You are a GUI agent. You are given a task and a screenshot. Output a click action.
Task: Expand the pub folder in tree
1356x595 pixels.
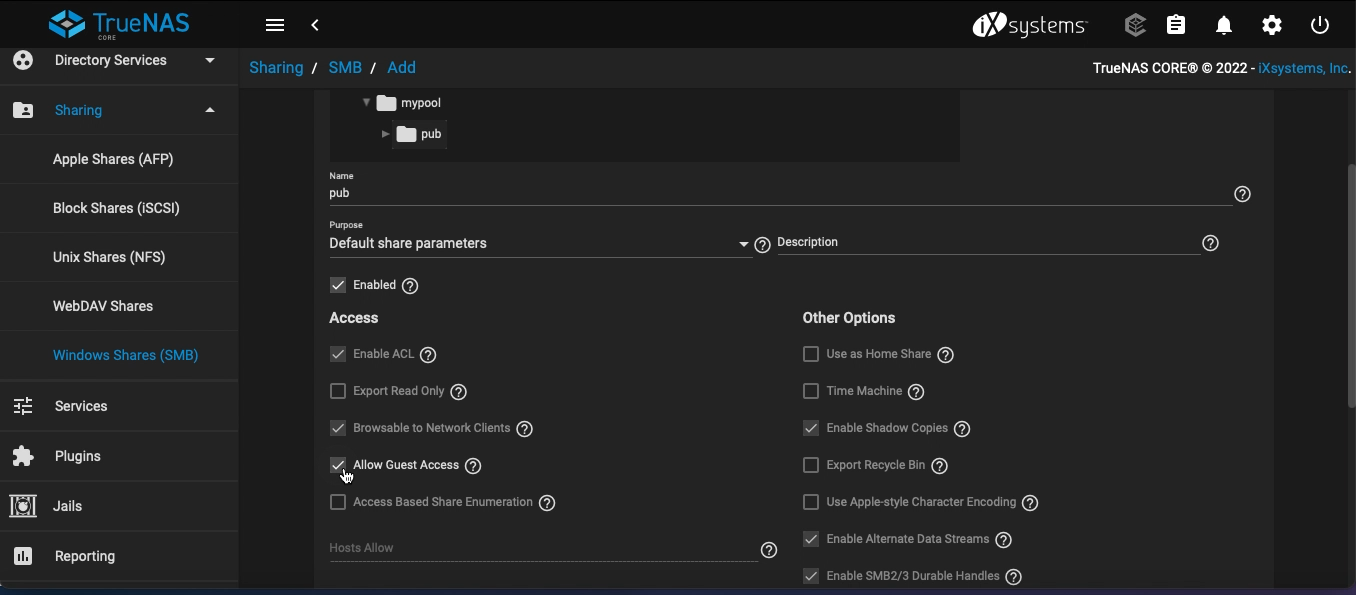386,134
